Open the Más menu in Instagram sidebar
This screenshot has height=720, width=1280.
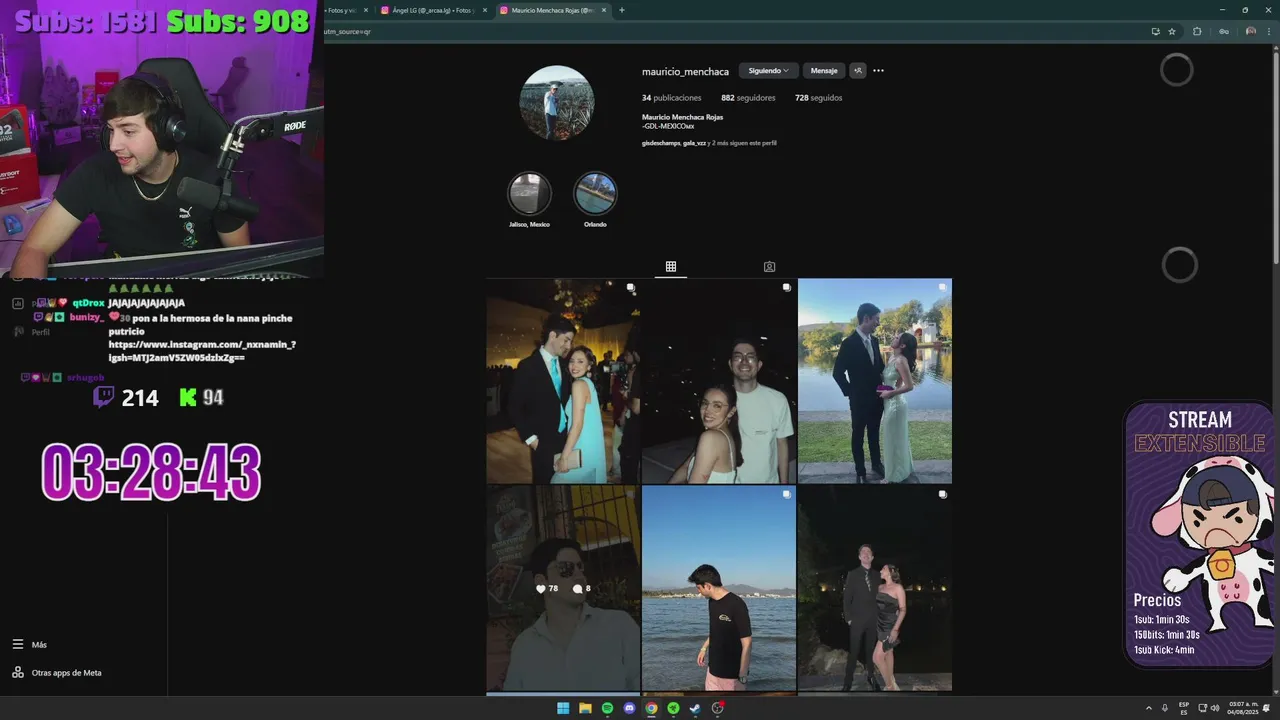(30, 645)
